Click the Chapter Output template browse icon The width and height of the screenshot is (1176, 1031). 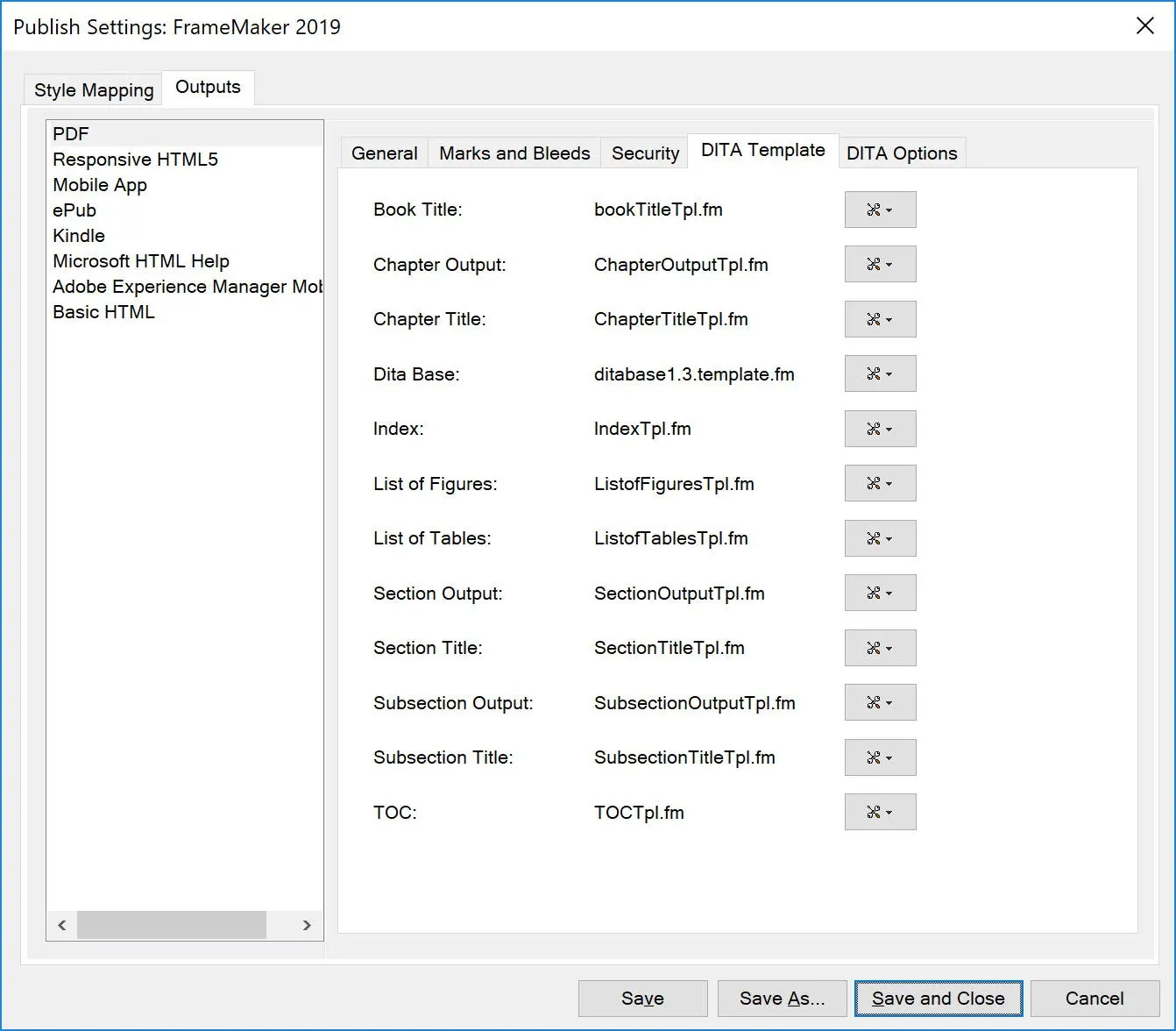880,264
